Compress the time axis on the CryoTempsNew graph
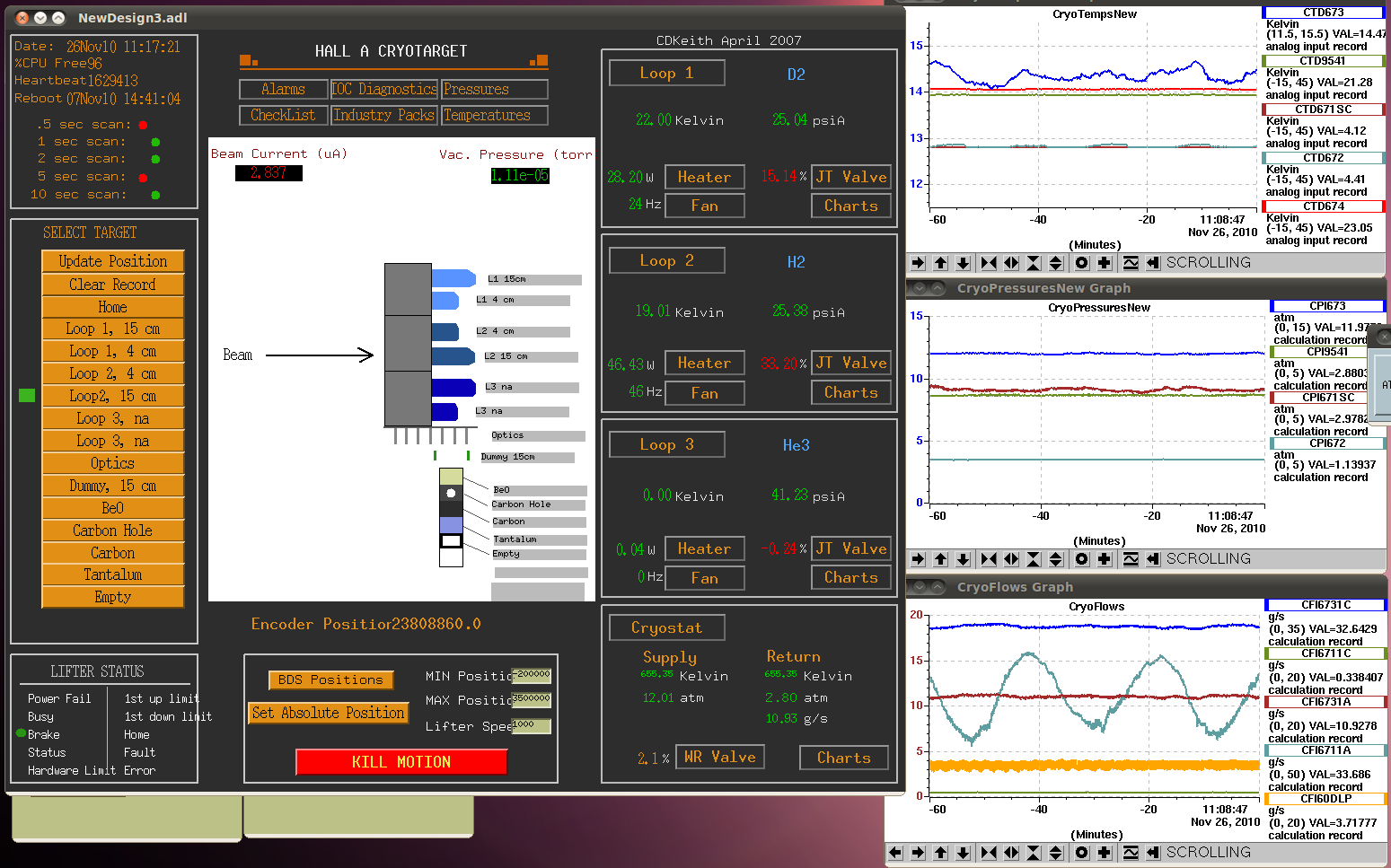 (x=989, y=263)
